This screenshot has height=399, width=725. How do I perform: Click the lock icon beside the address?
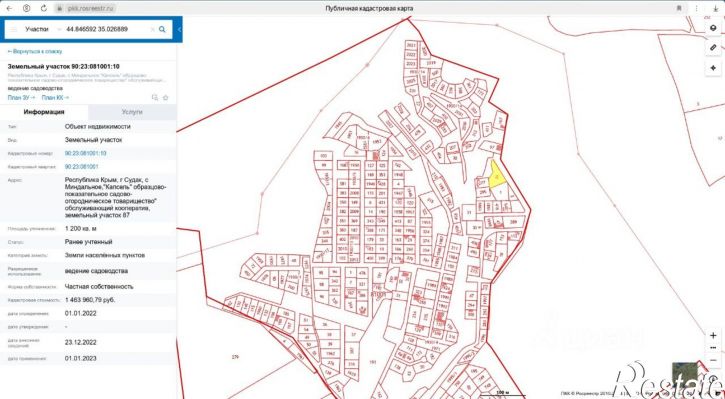pos(59,8)
